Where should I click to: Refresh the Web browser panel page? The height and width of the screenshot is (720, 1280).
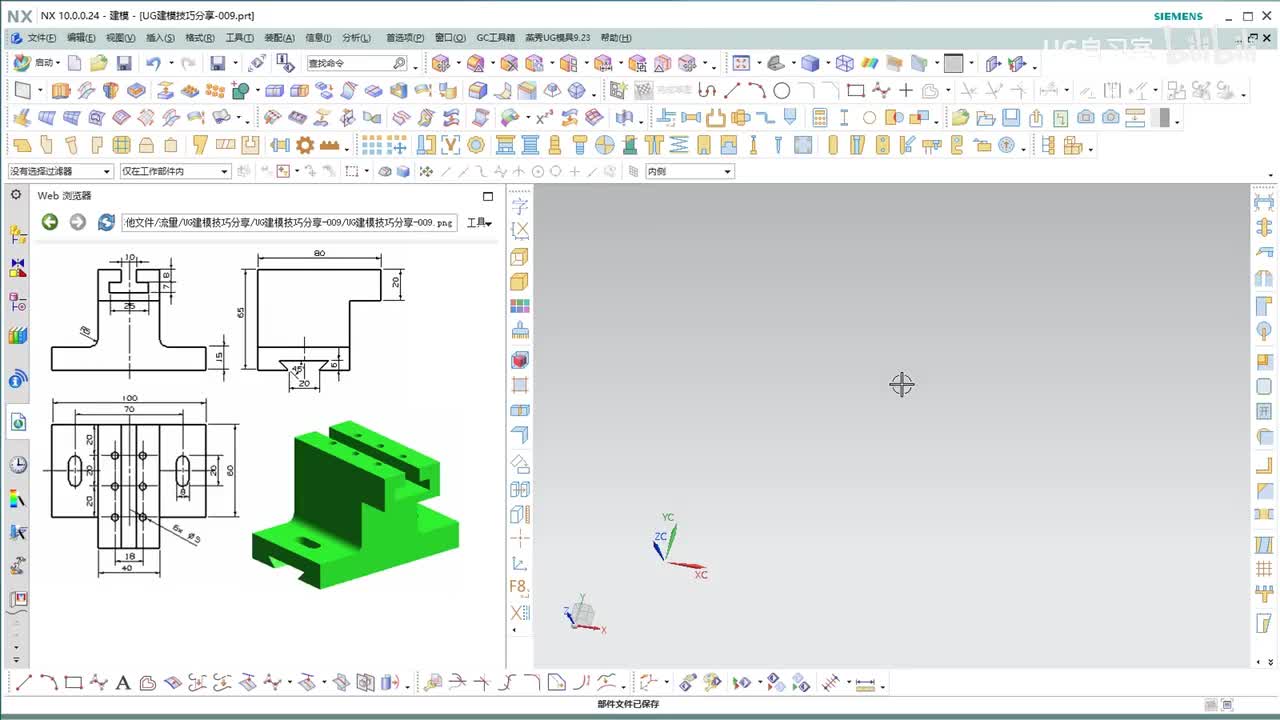106,222
